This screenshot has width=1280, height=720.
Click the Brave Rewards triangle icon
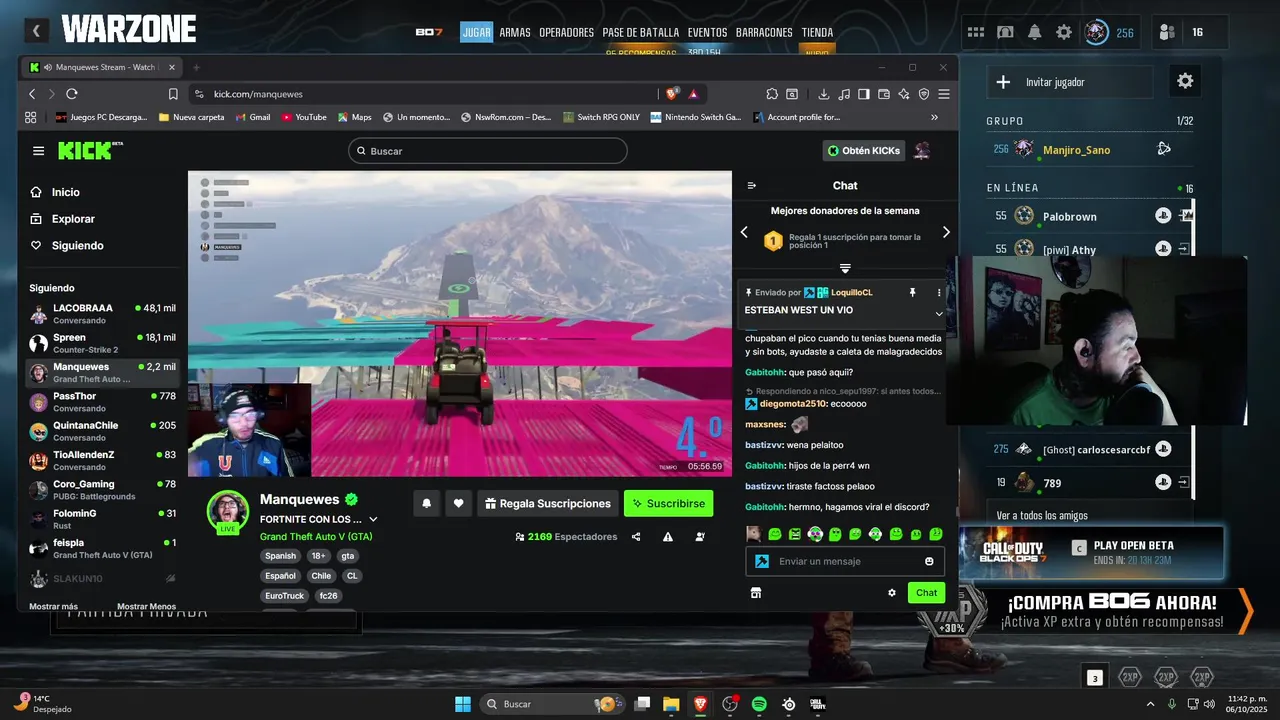tap(693, 94)
